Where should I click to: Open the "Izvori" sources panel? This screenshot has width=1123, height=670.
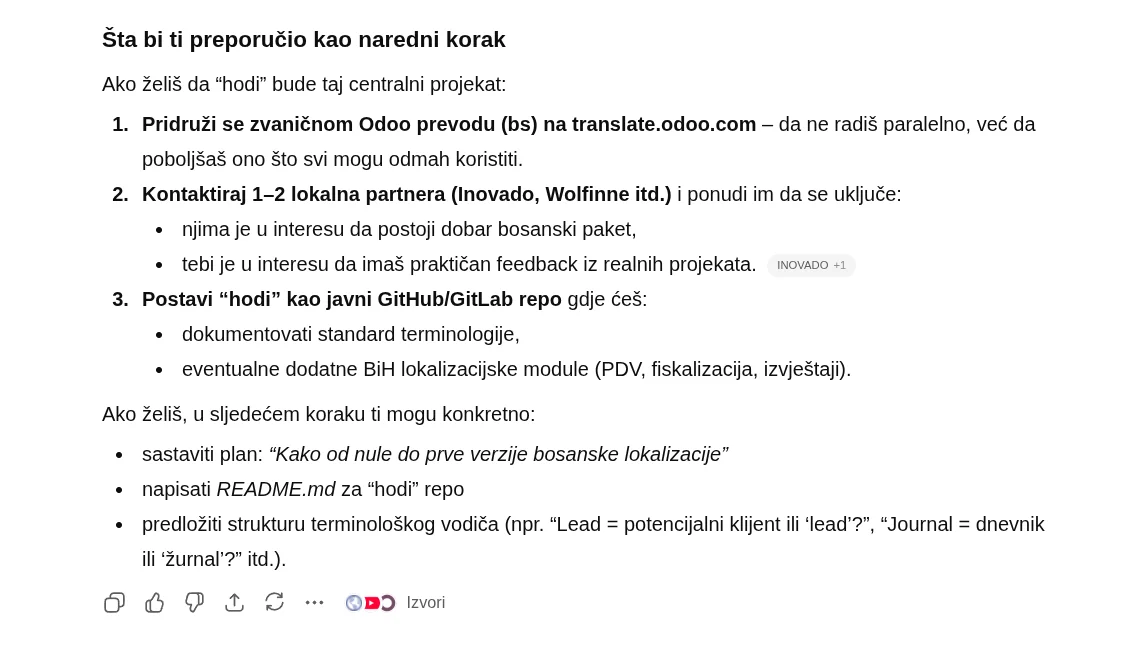pyautogui.click(x=425, y=602)
